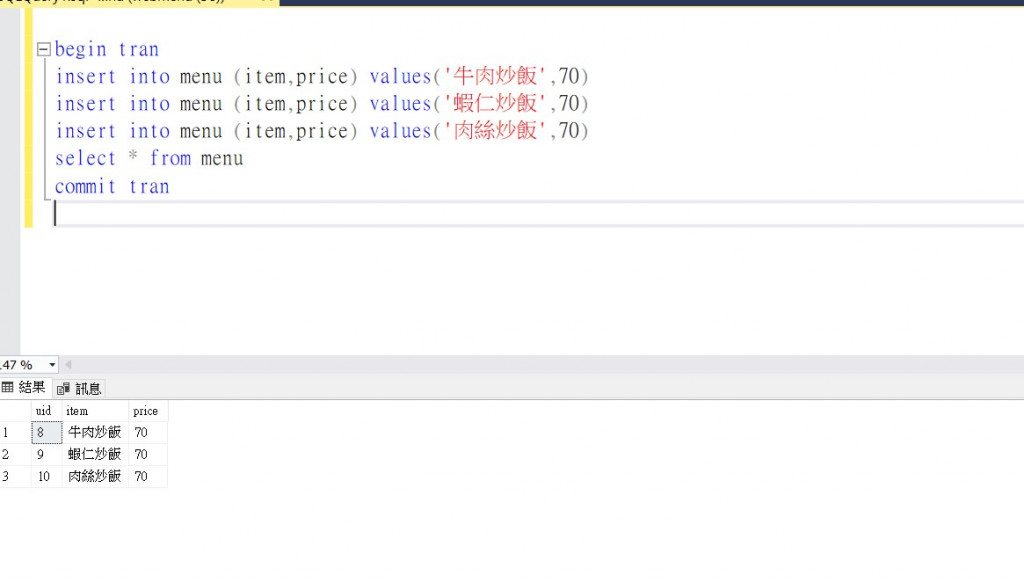Click the insert line with '肉絲炒飯'
Viewport: 1024px width, 583px height.
pyautogui.click(x=322, y=131)
